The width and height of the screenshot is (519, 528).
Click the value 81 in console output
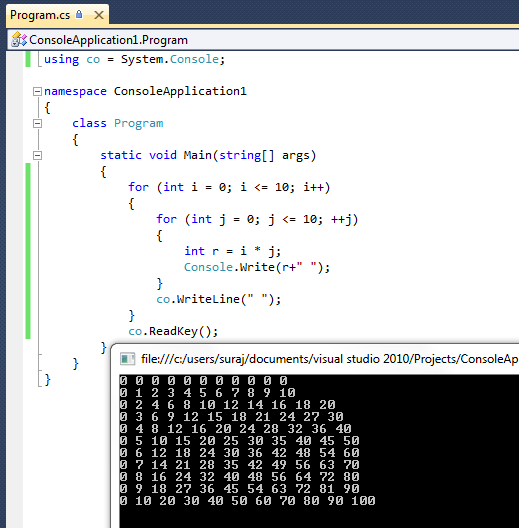[x=327, y=489]
